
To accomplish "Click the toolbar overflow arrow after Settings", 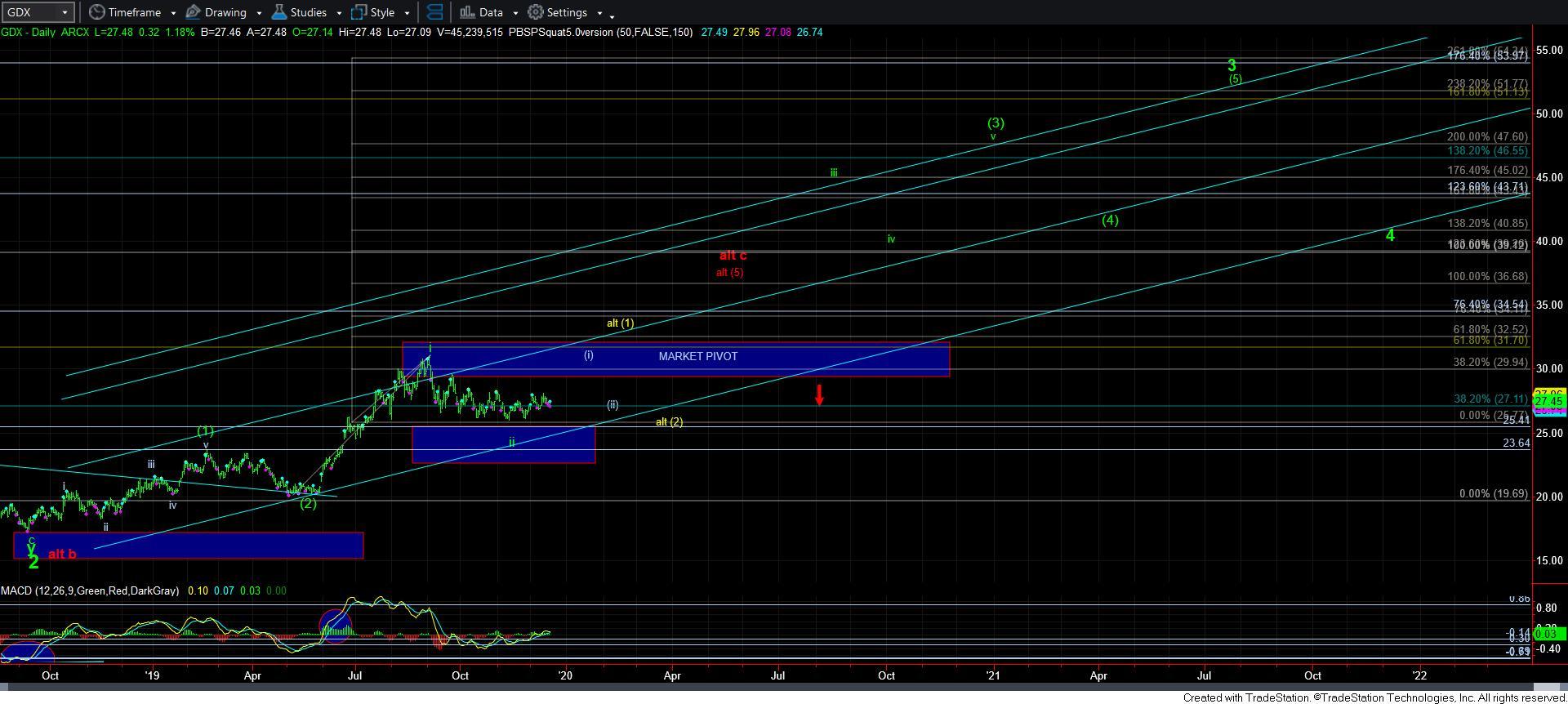I will coord(612,15).
